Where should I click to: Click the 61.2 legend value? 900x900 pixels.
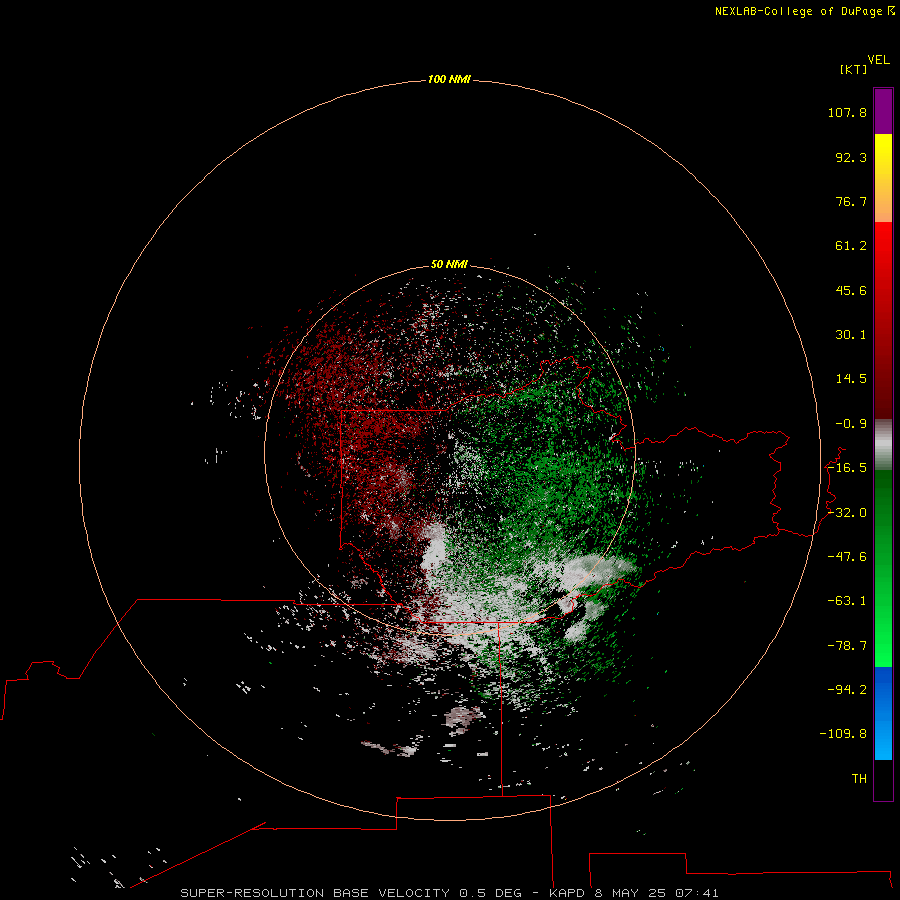click(851, 246)
